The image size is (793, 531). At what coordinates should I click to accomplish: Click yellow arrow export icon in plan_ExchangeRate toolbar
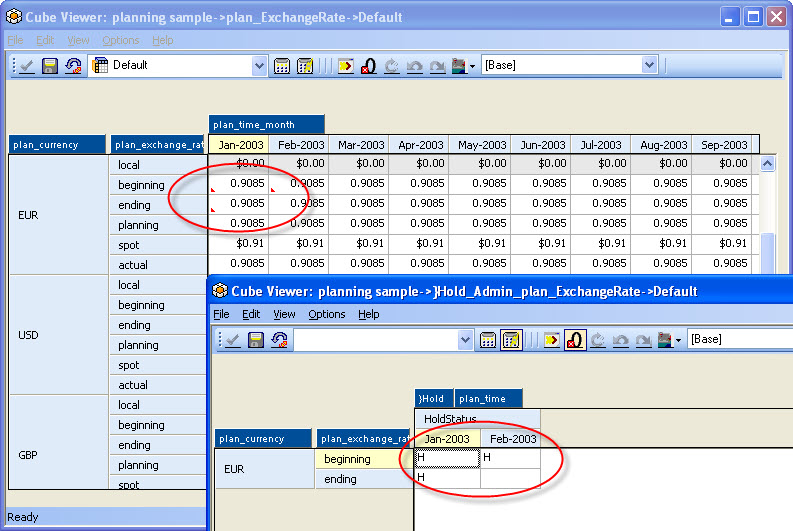coord(345,66)
